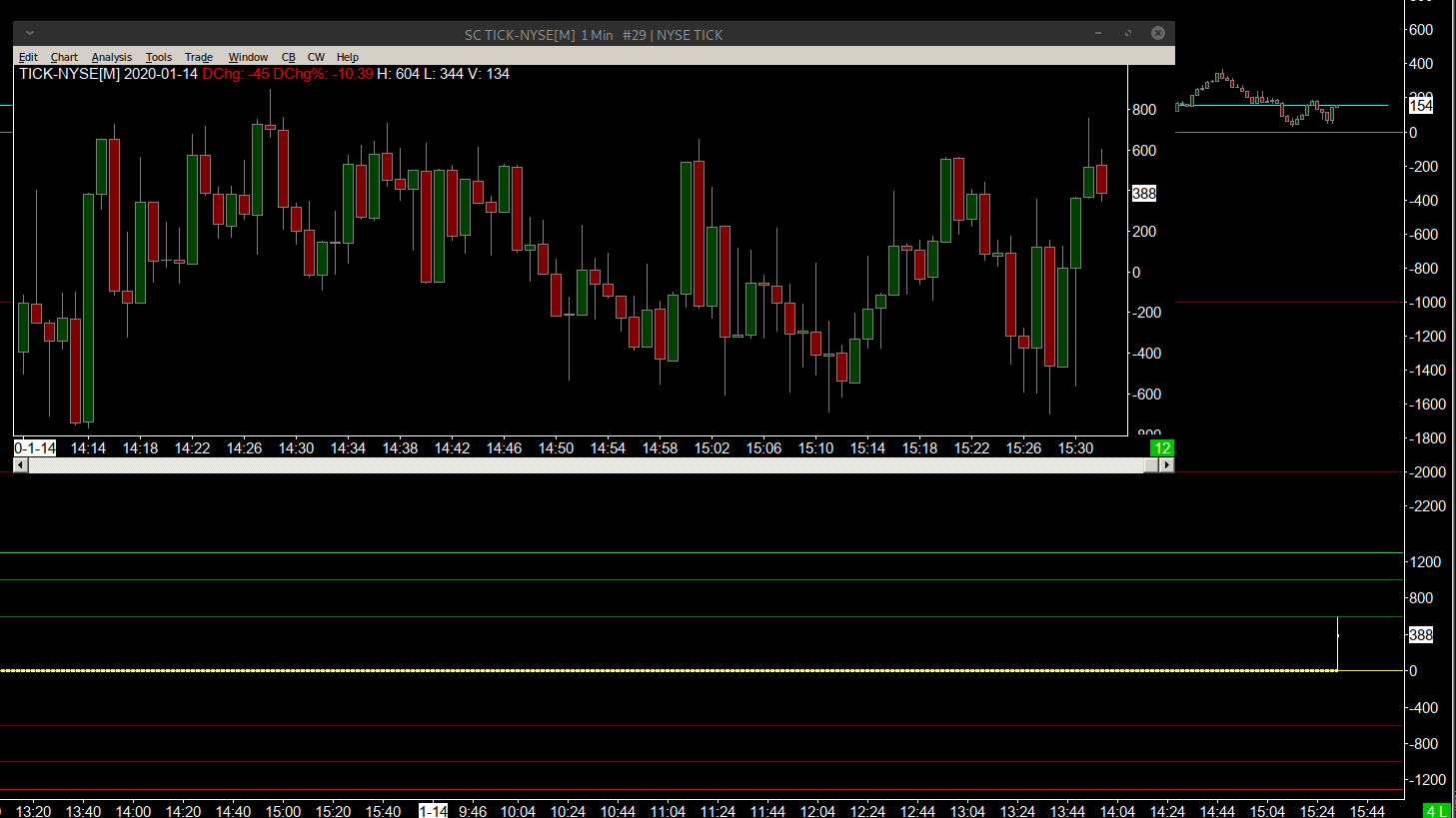
Task: Click the 15:44 label on the bottom time axis
Action: 1367,811
